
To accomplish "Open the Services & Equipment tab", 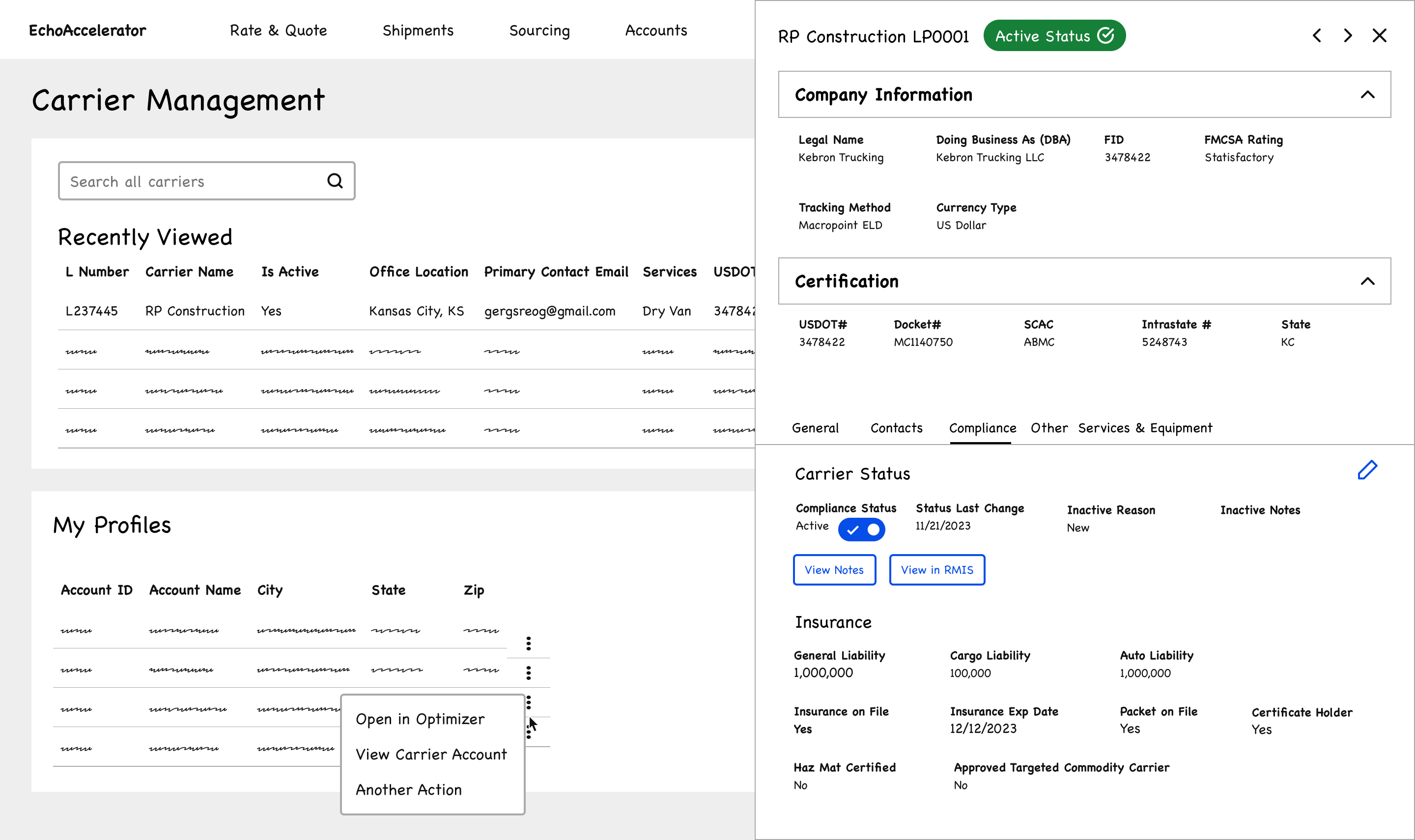I will tap(1145, 428).
